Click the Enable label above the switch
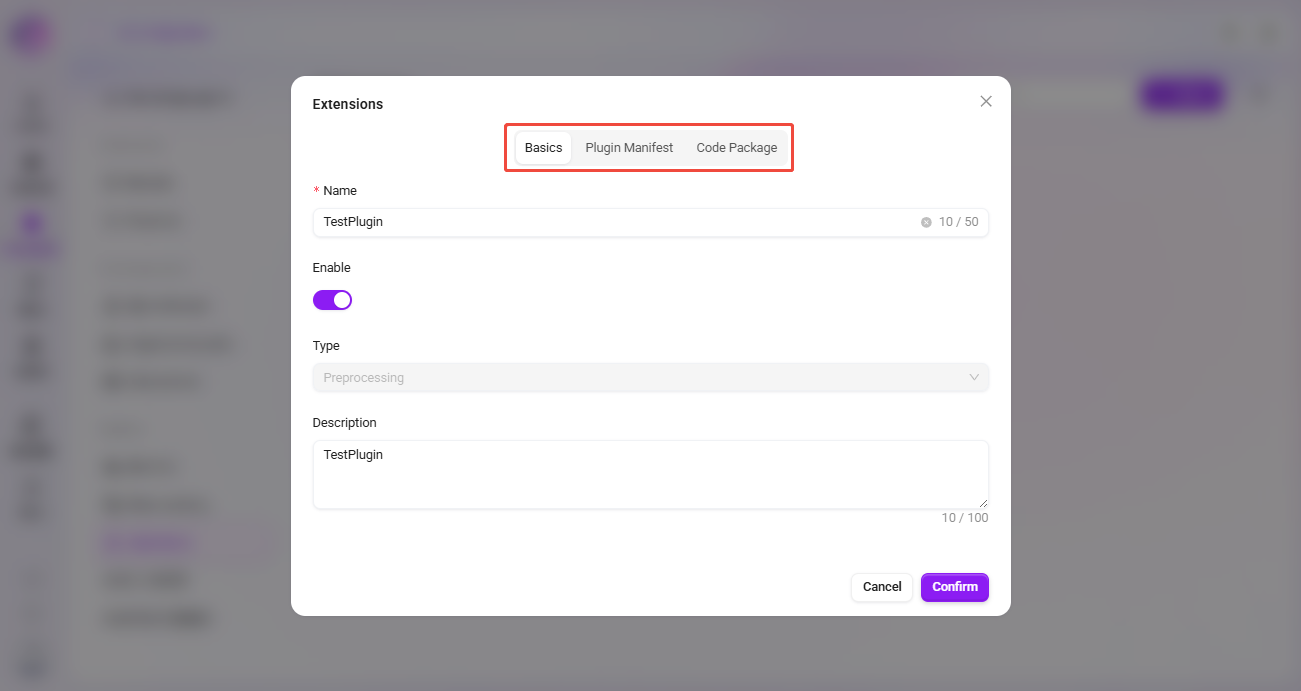The image size is (1301, 691). tap(332, 268)
